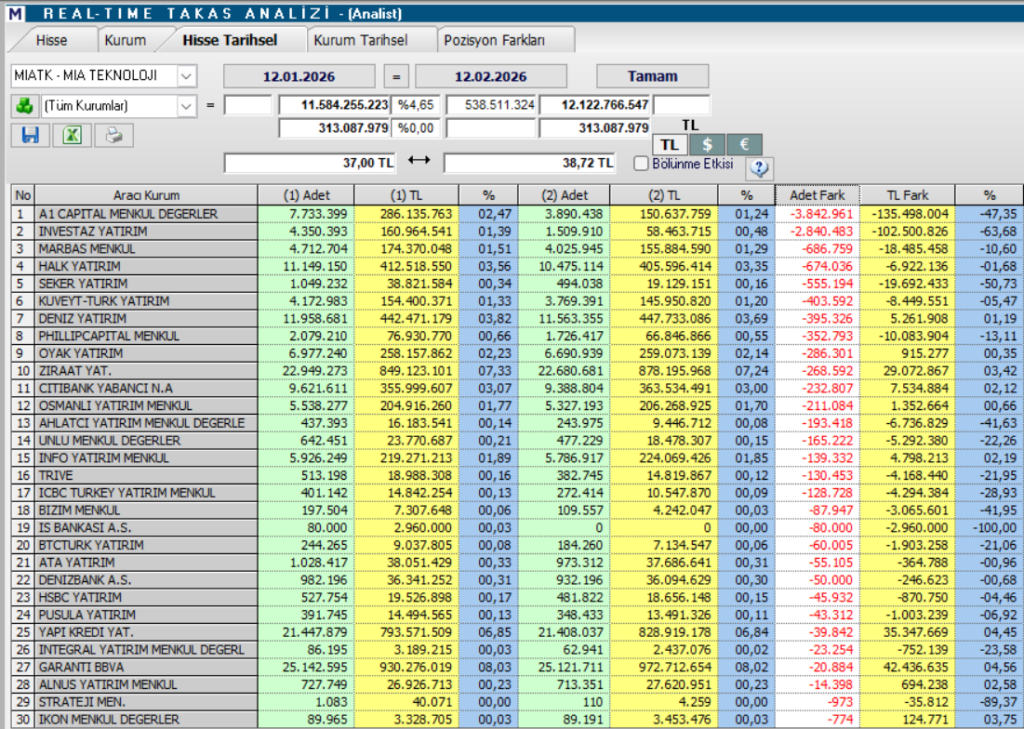Click the 37,00 TL price field
Screen dimensions: 1024x729
310,163
